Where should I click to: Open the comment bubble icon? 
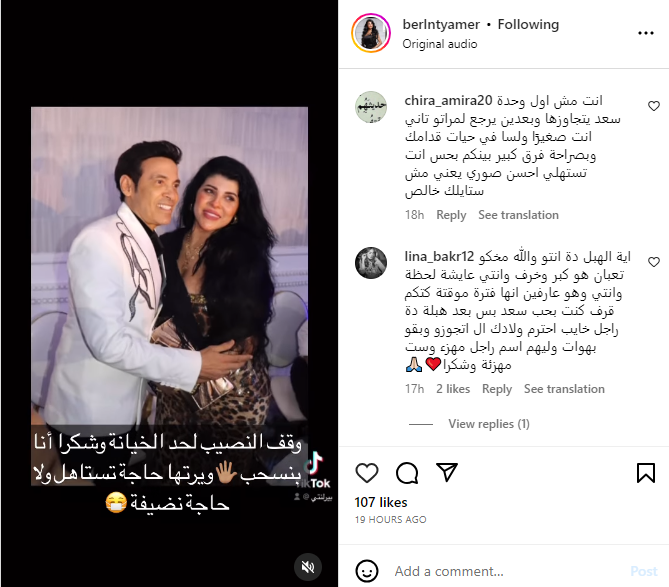[407, 473]
